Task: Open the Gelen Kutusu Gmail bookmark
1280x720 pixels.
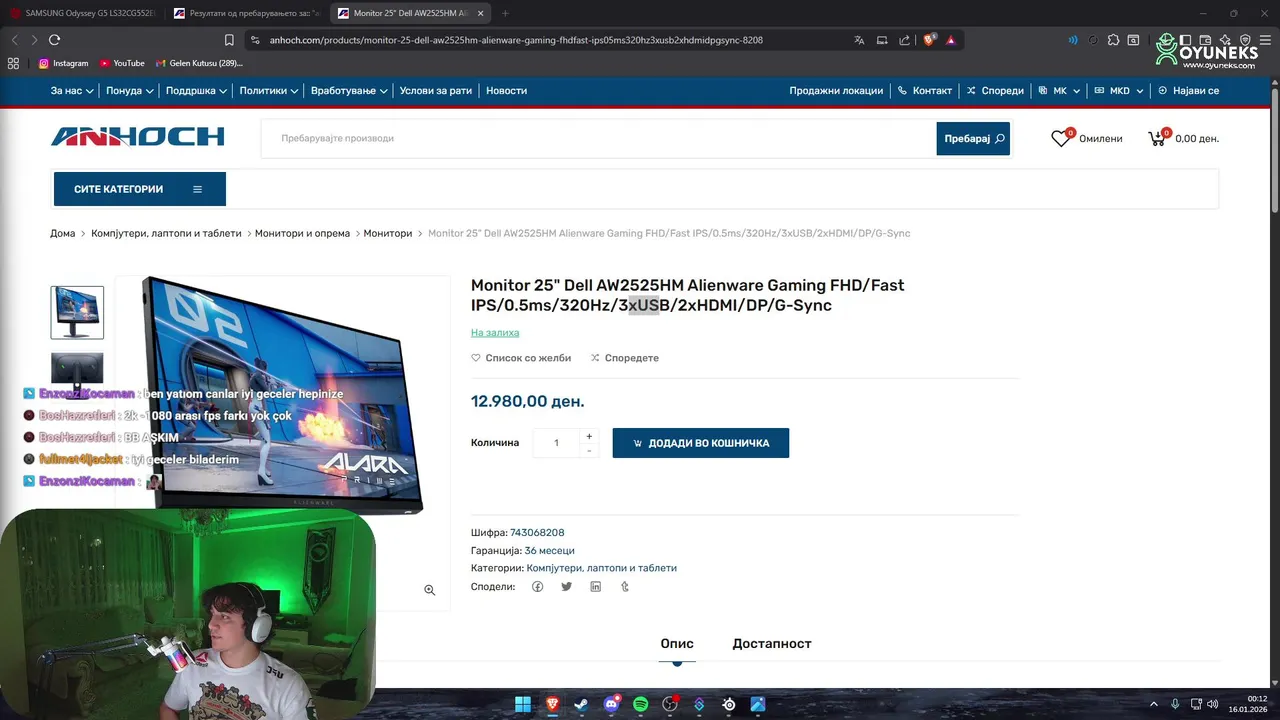Action: coord(199,63)
